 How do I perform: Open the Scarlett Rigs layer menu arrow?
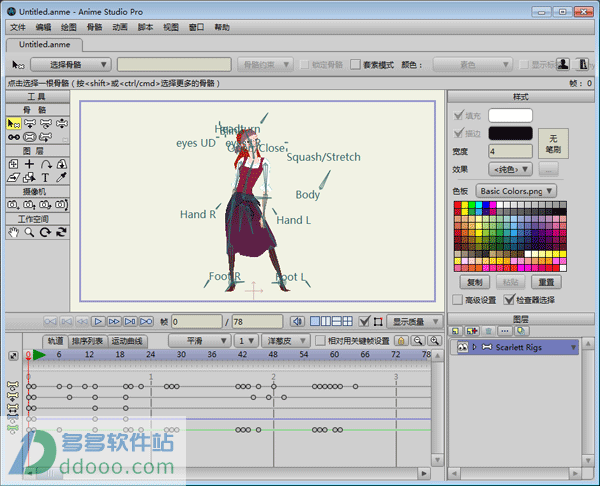point(573,347)
